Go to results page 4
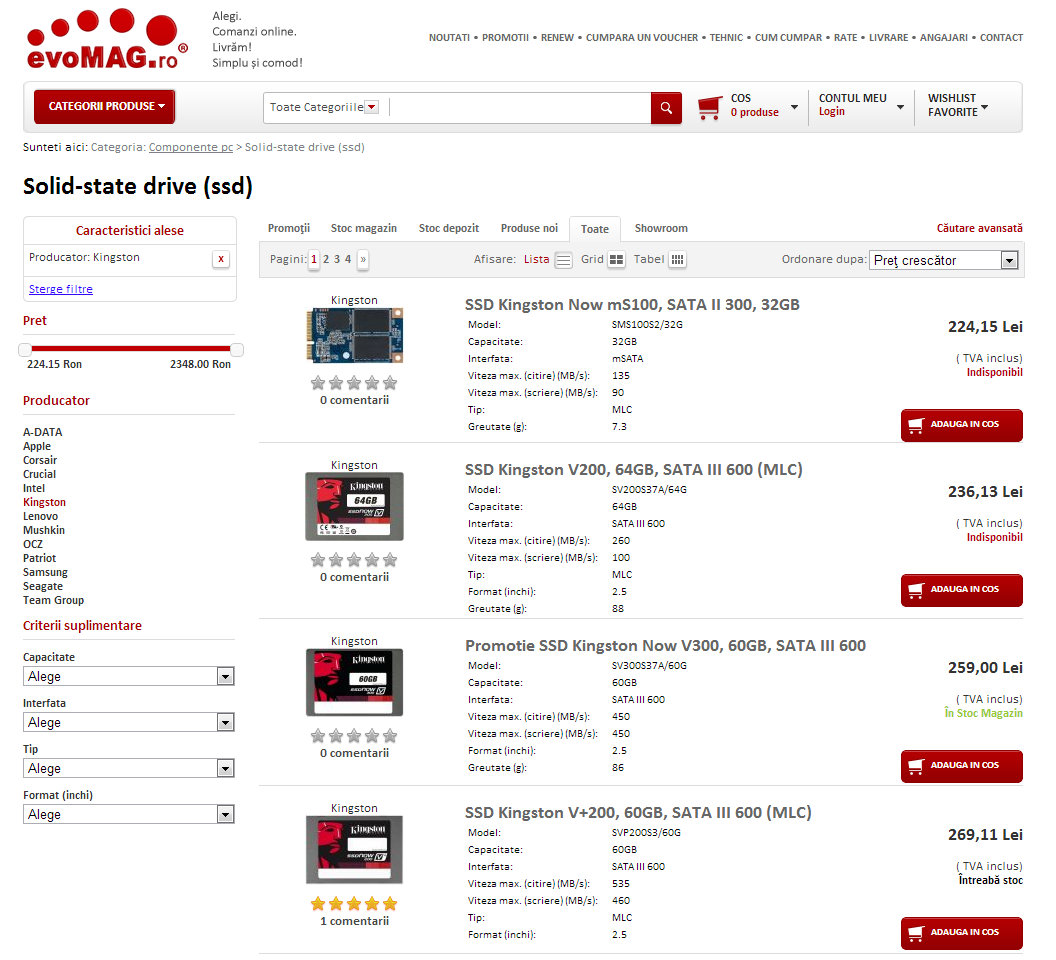Screen dimensions: 1056x960 click(x=348, y=259)
